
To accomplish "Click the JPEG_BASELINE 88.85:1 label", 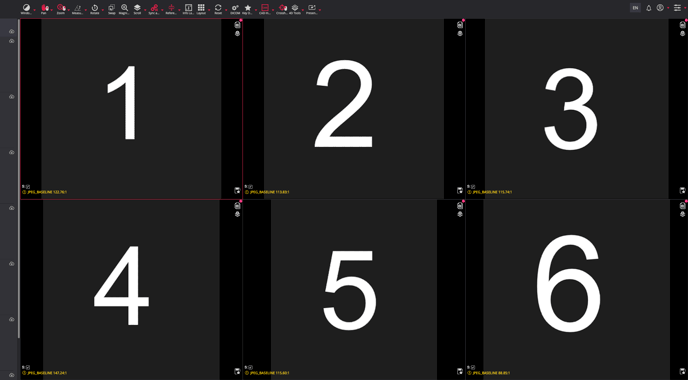I will [x=491, y=373].
